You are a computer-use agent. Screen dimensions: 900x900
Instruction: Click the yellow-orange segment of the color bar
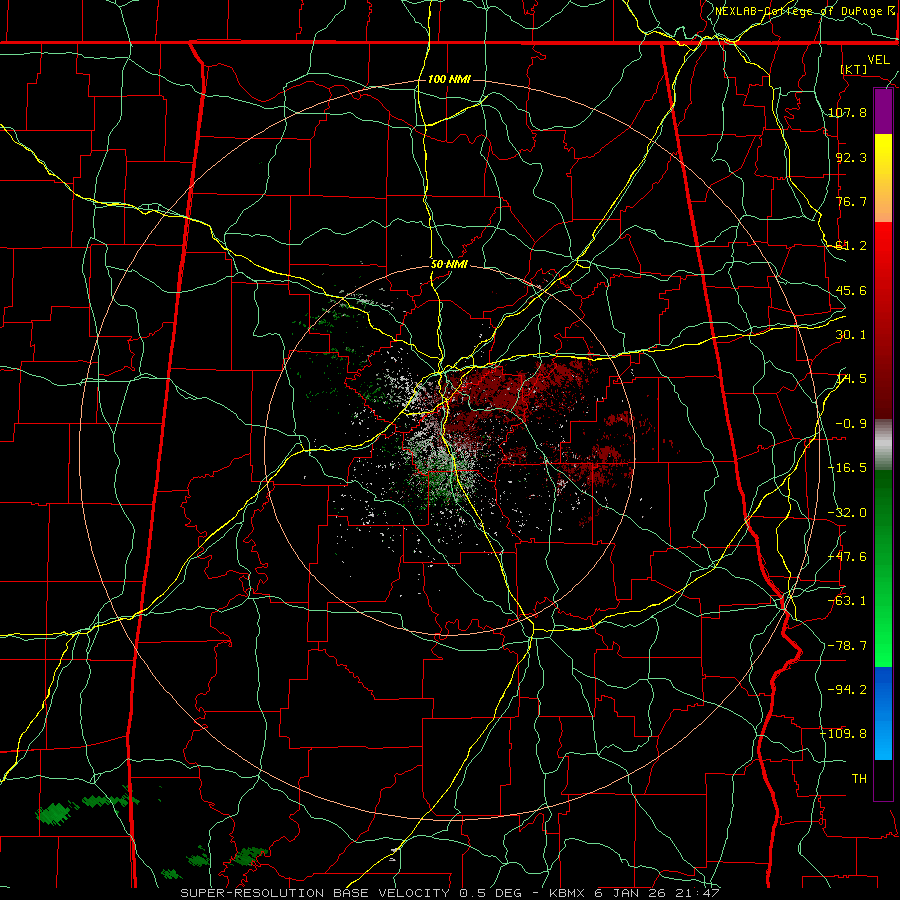(883, 178)
